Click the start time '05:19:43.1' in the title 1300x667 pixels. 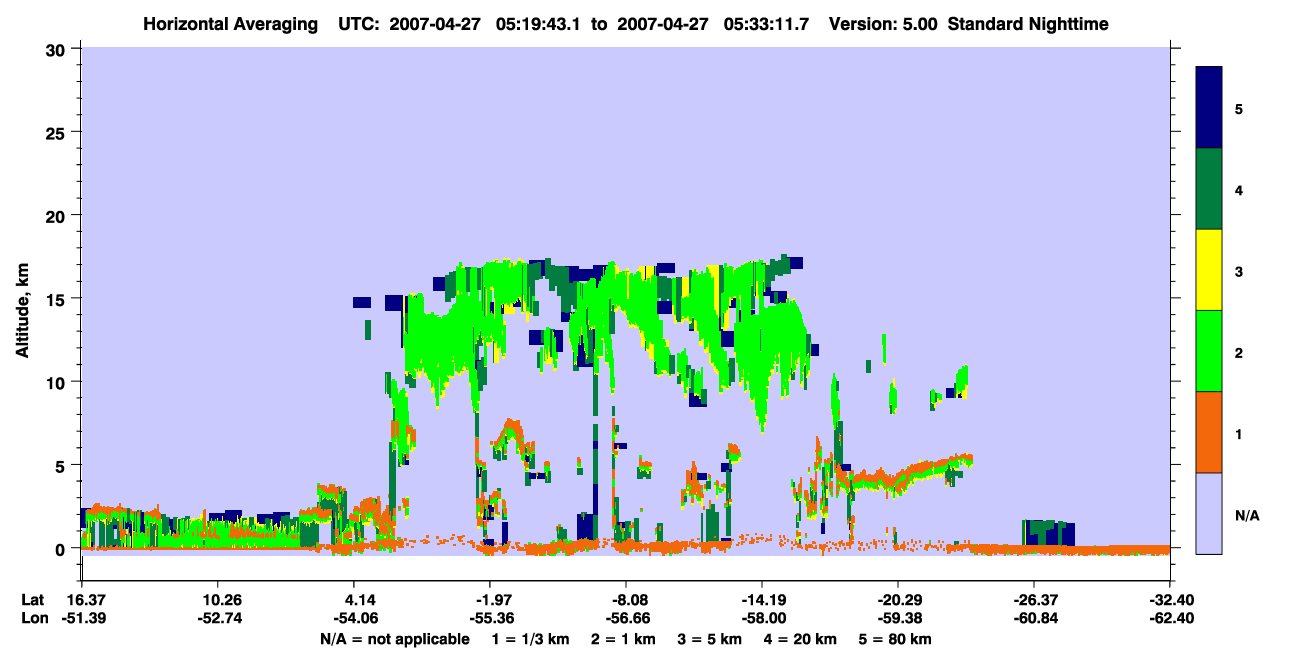(x=536, y=23)
